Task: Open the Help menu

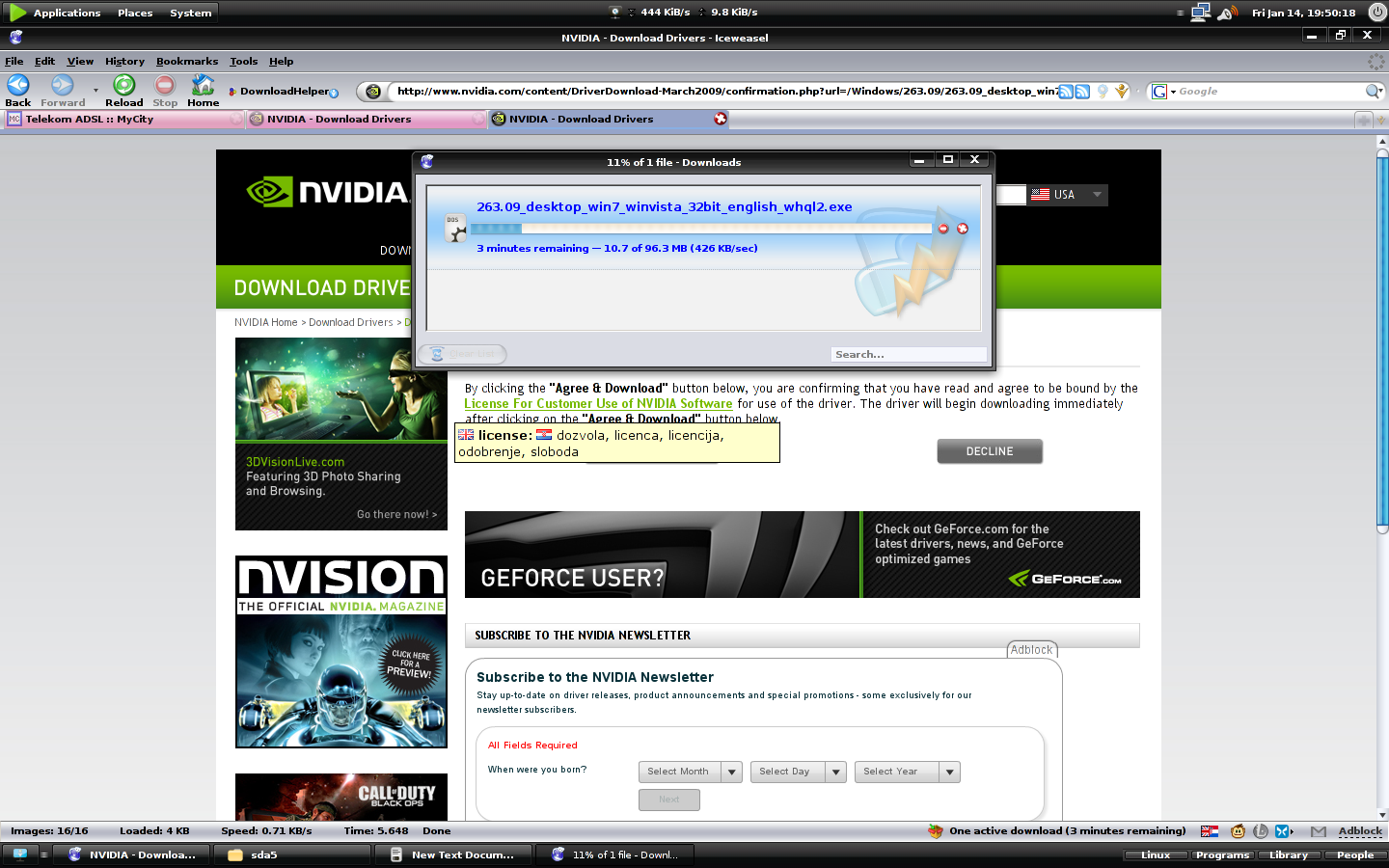Action: point(281,61)
